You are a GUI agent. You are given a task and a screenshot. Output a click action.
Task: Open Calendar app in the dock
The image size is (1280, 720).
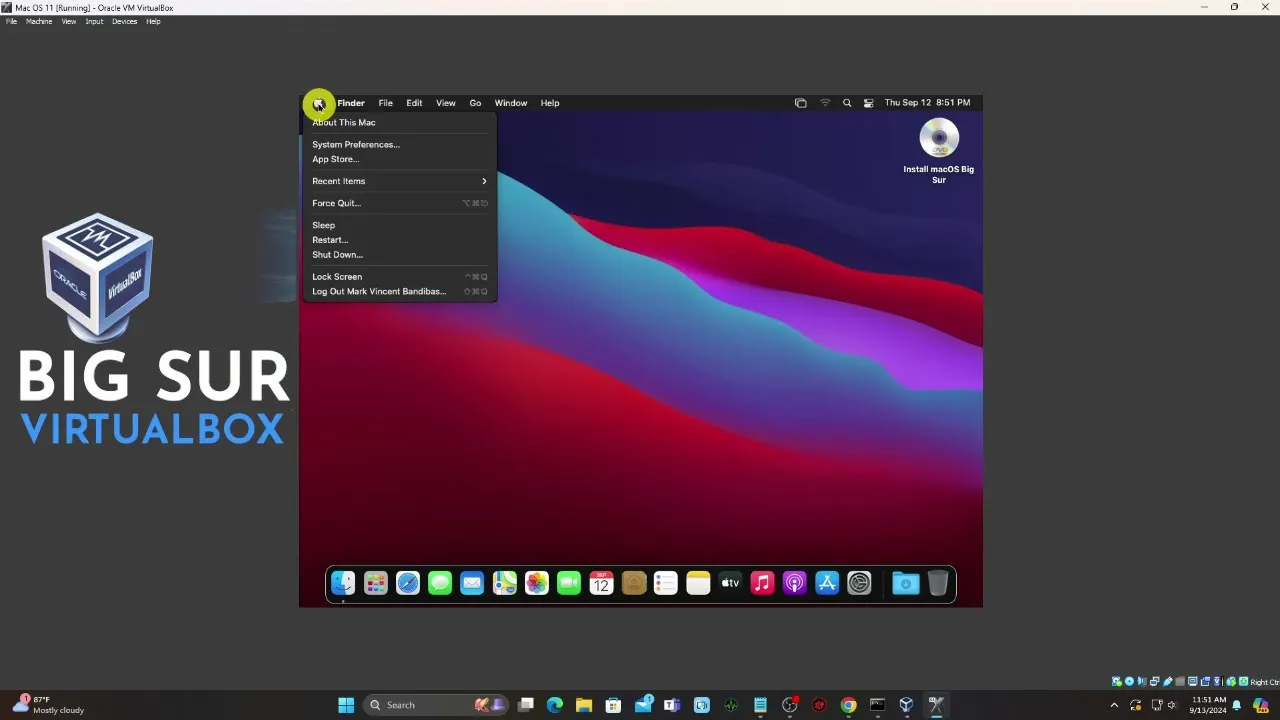[601, 583]
